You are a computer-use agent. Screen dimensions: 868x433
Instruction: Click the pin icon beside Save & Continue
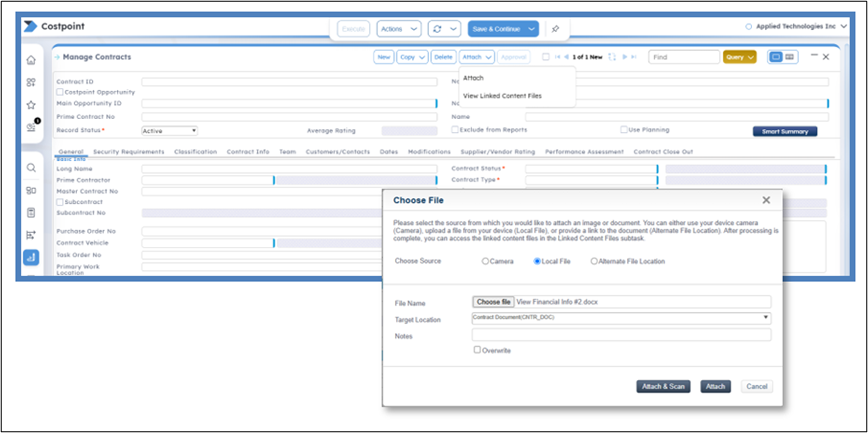555,29
